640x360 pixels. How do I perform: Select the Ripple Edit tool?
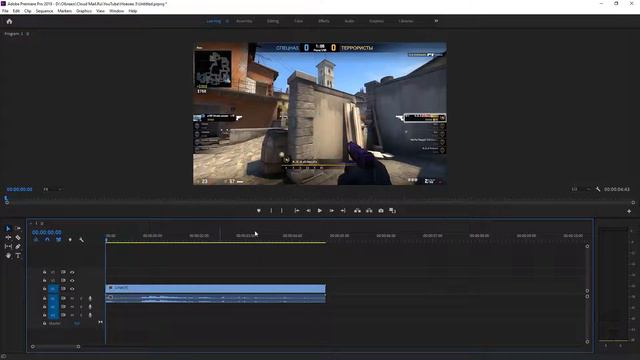tap(8, 238)
